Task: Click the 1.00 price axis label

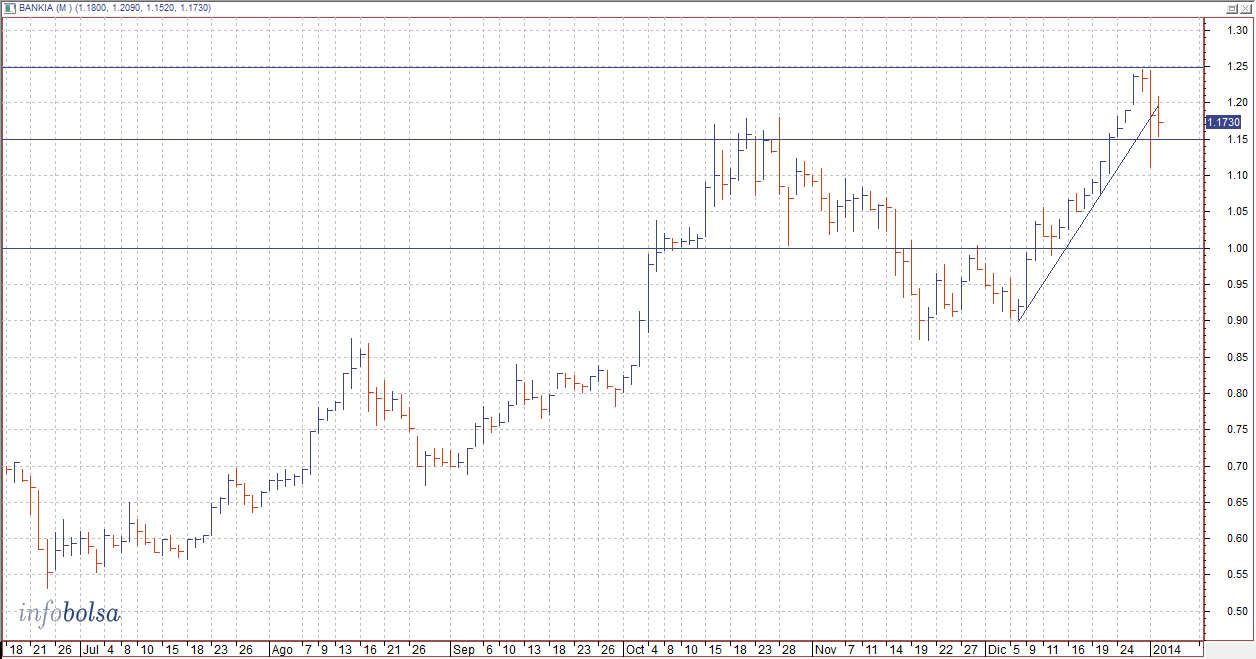Action: tap(1238, 248)
